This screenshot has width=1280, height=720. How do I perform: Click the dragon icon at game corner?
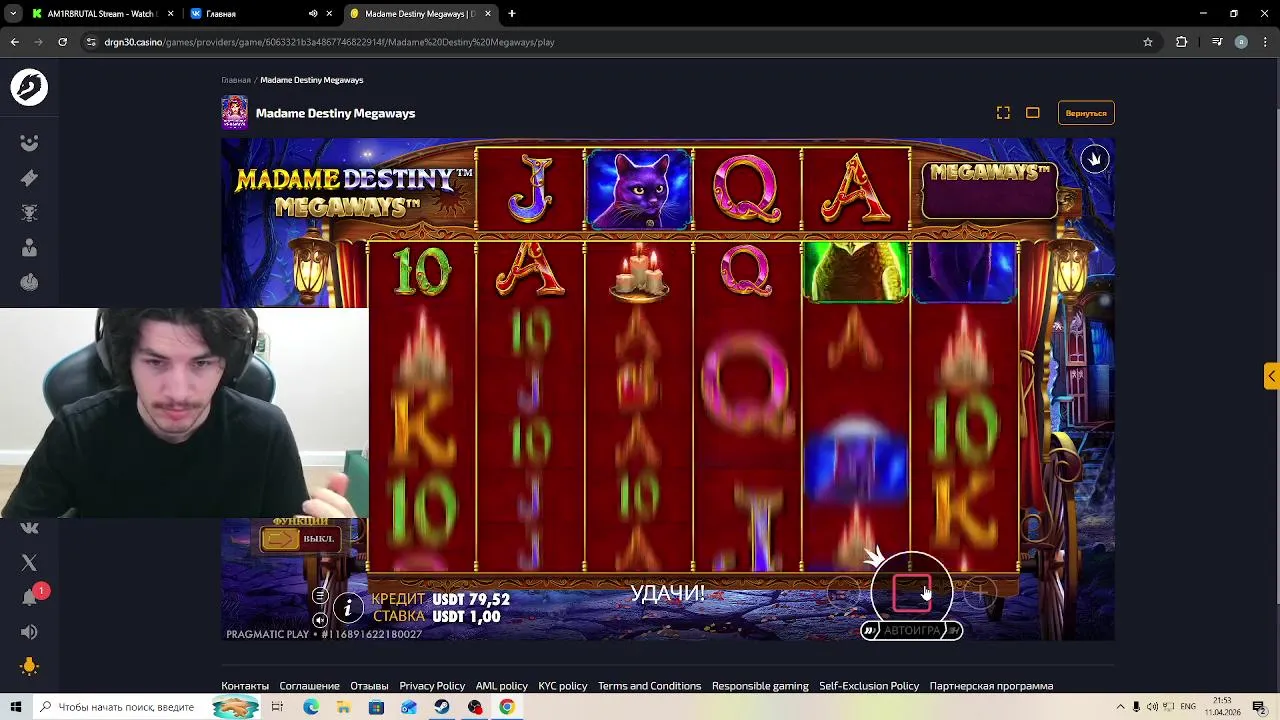[1095, 159]
